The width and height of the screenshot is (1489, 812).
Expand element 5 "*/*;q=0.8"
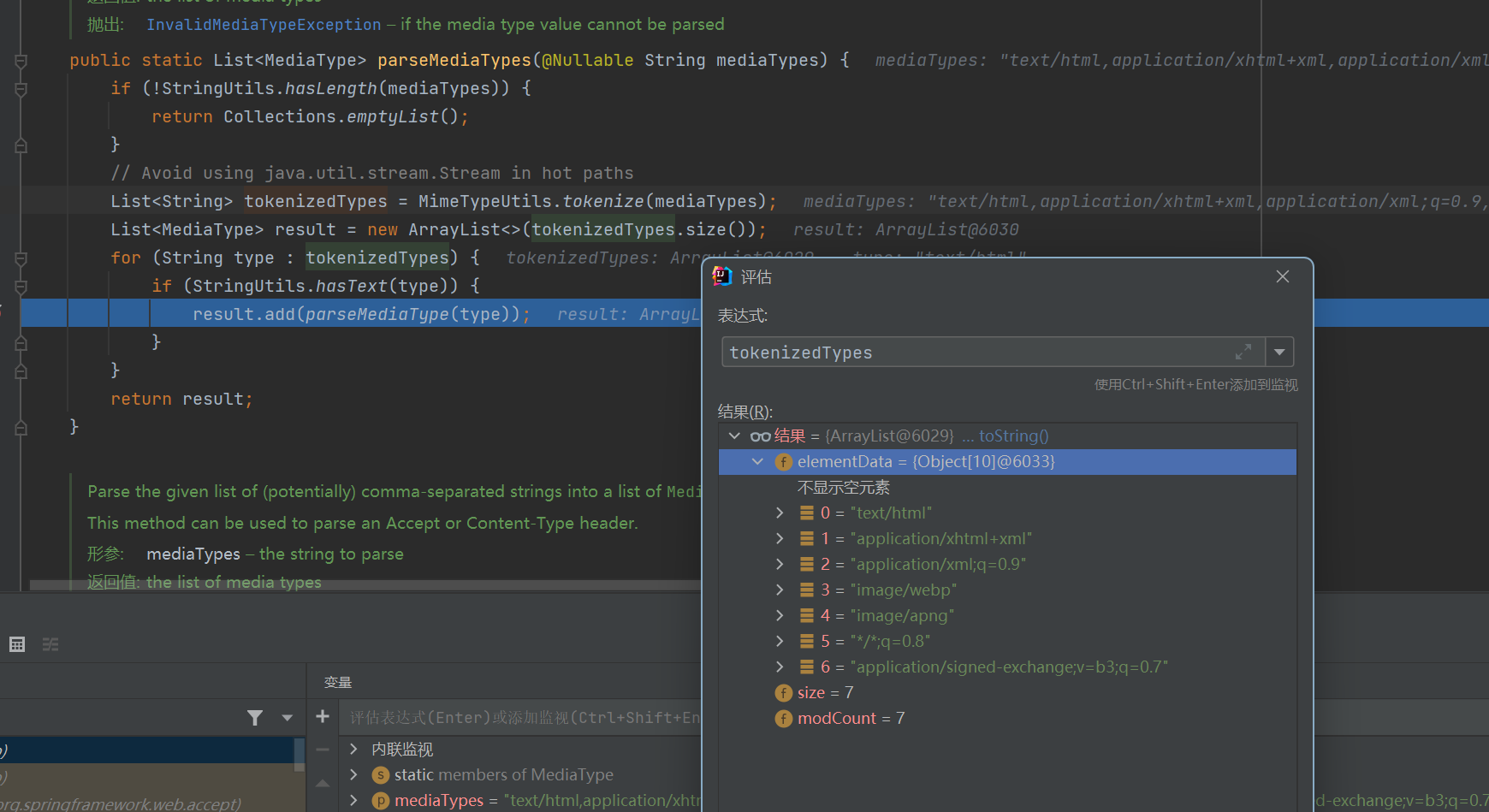click(780, 641)
